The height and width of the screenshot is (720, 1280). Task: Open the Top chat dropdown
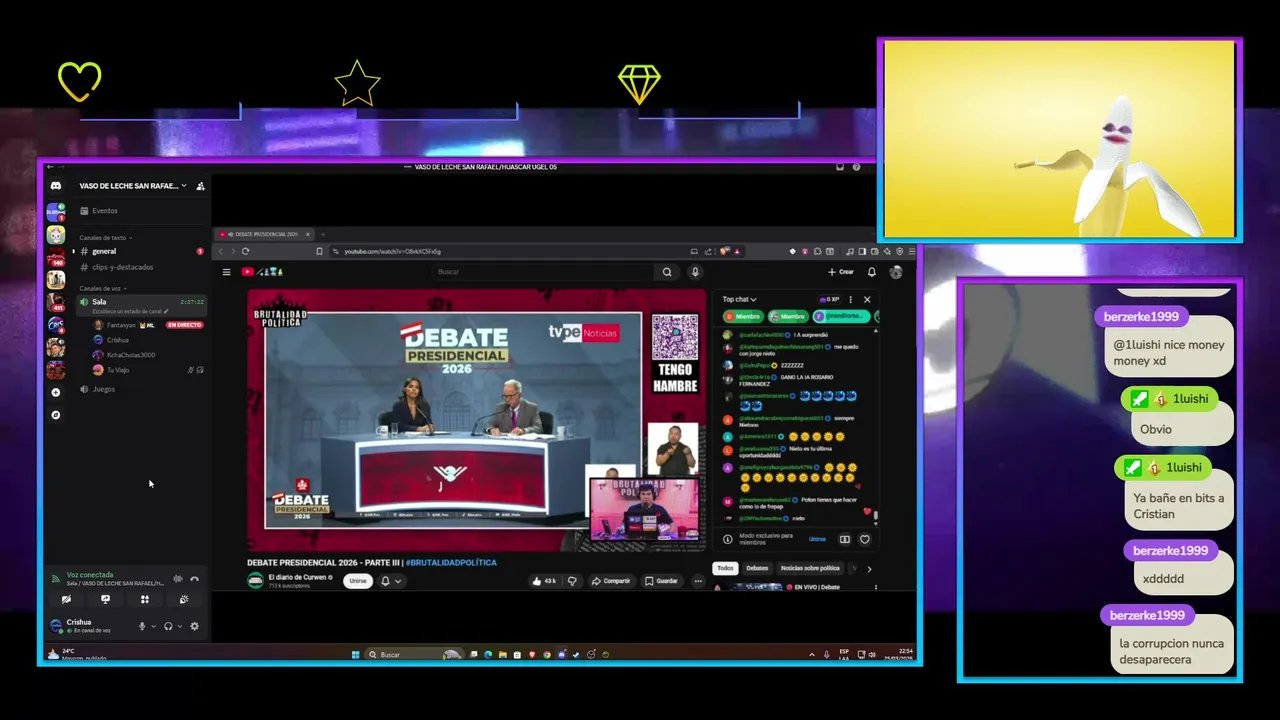coord(740,299)
